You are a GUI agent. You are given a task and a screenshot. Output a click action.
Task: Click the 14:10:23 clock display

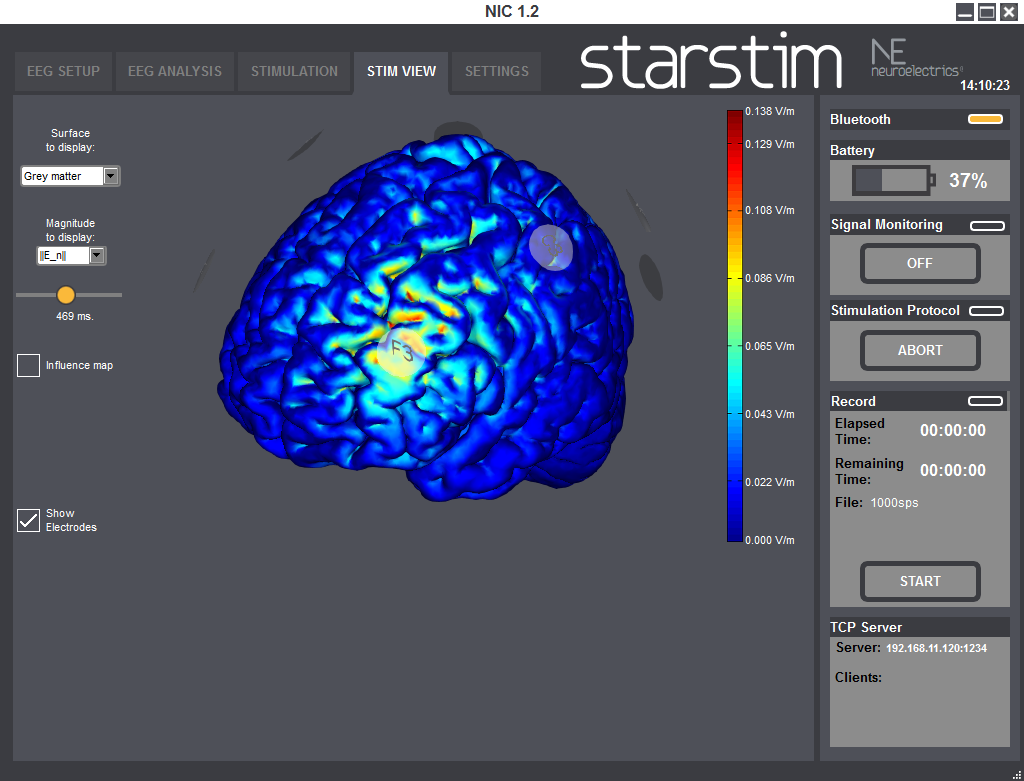[x=985, y=86]
